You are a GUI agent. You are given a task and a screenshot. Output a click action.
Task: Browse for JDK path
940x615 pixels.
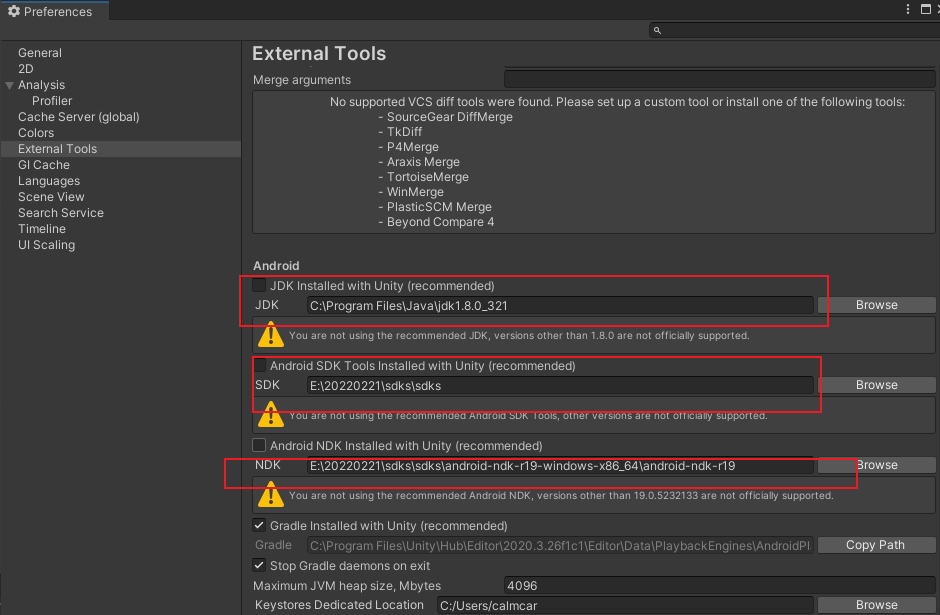[876, 305]
